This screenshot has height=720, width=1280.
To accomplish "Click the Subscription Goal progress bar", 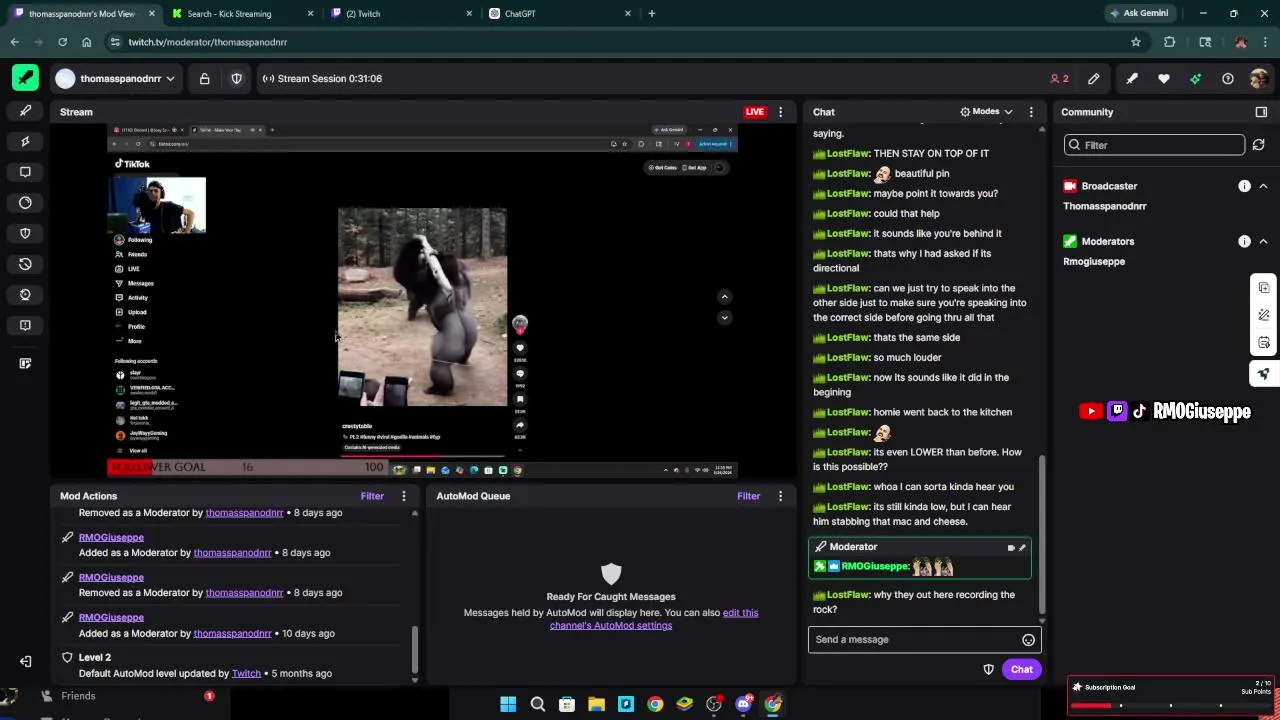I will [1170, 705].
